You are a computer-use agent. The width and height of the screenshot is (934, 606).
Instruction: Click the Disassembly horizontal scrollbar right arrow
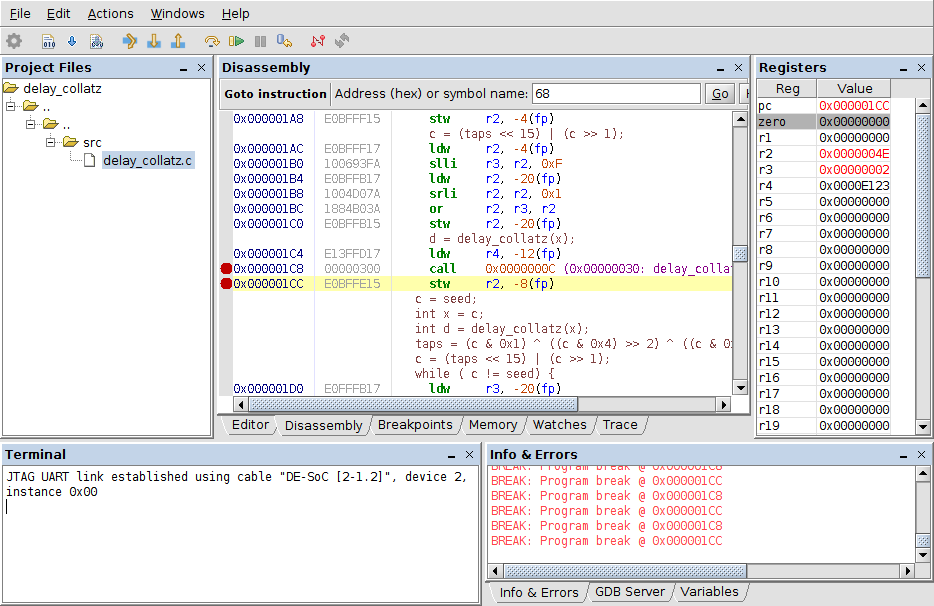724,405
